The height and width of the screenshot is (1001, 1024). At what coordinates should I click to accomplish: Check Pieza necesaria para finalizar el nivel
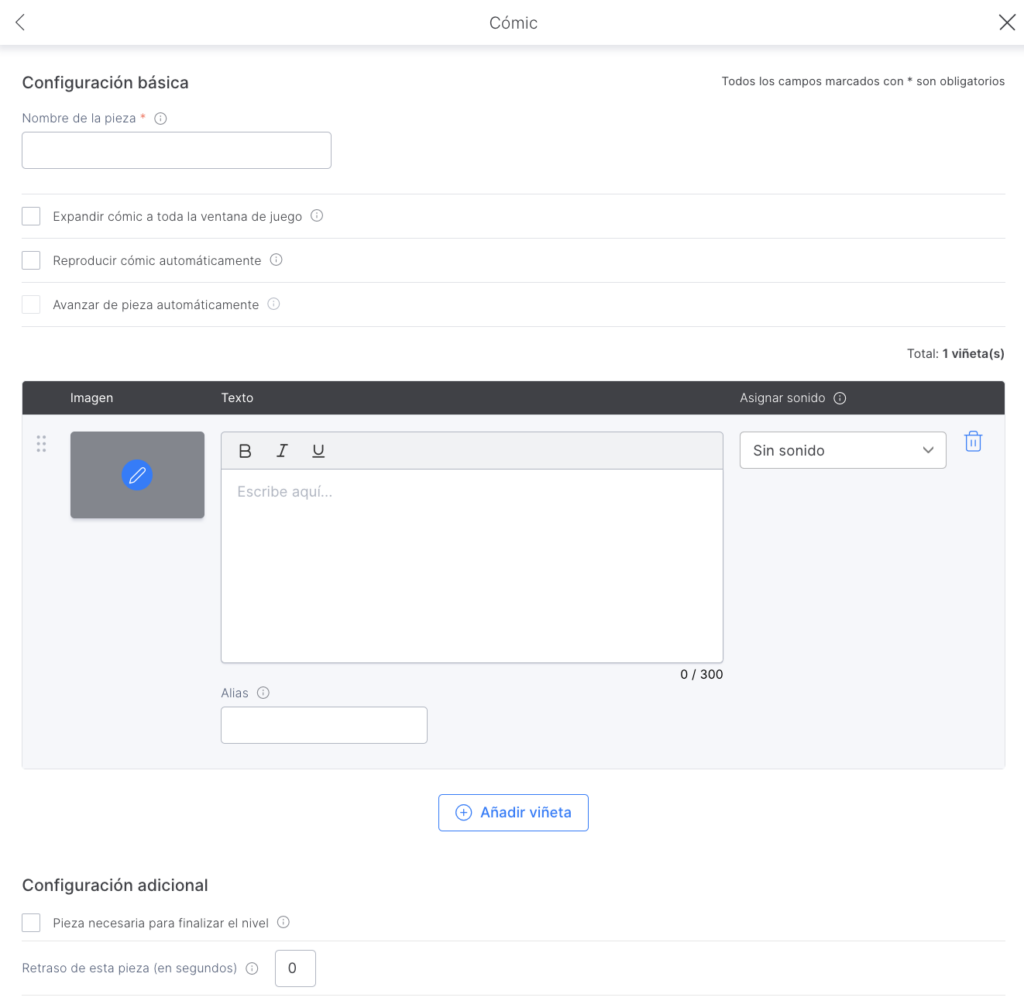click(31, 923)
